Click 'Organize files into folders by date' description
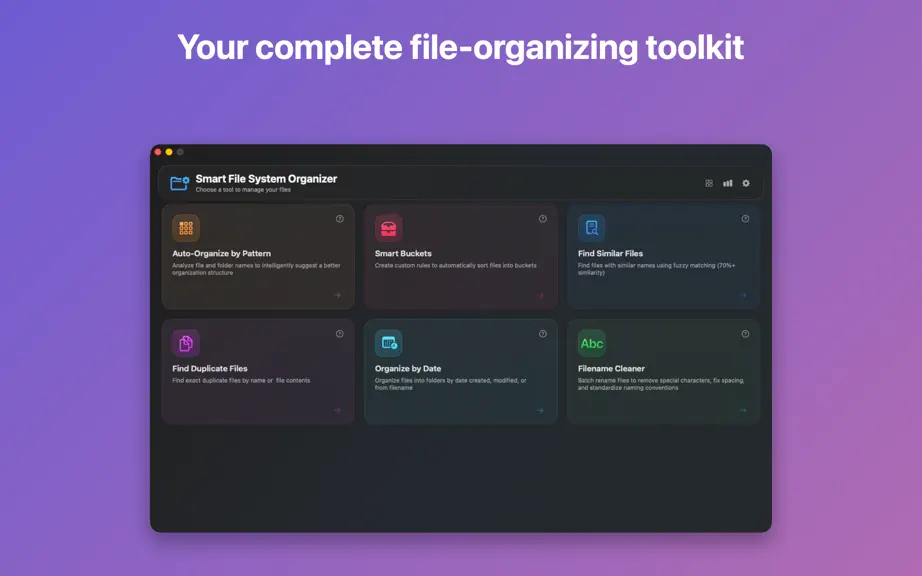Image resolution: width=922 pixels, height=576 pixels. point(451,384)
